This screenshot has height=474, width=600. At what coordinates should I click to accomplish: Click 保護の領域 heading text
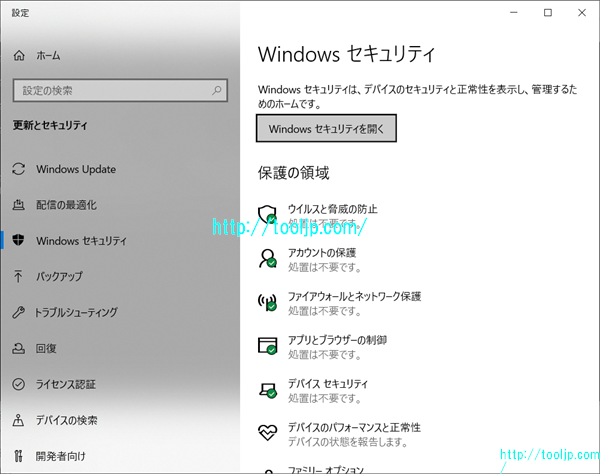pos(293,173)
